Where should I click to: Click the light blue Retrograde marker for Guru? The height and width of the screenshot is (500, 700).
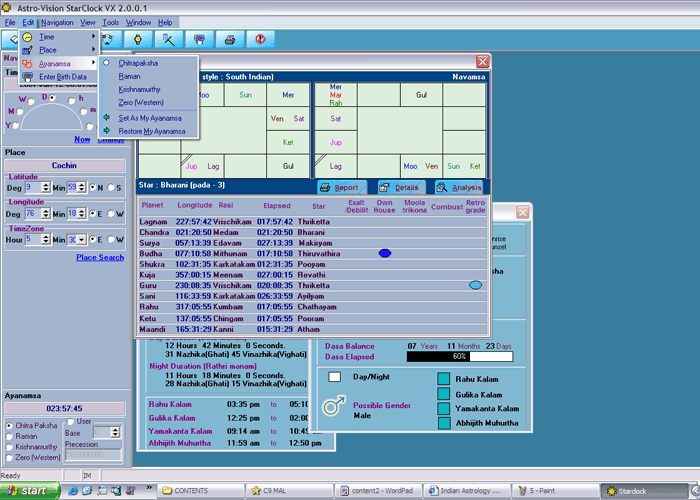(475, 285)
